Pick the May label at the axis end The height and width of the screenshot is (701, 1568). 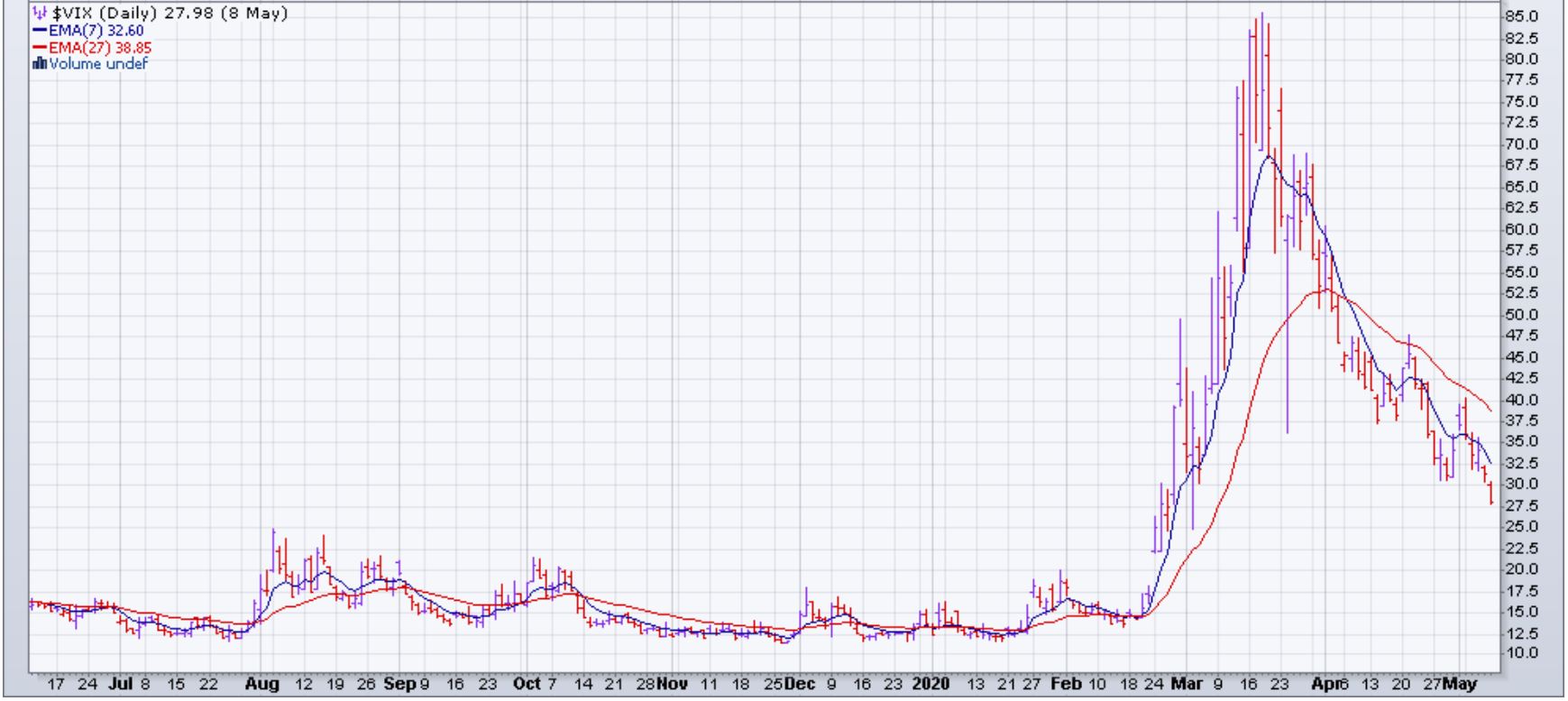(x=1460, y=684)
